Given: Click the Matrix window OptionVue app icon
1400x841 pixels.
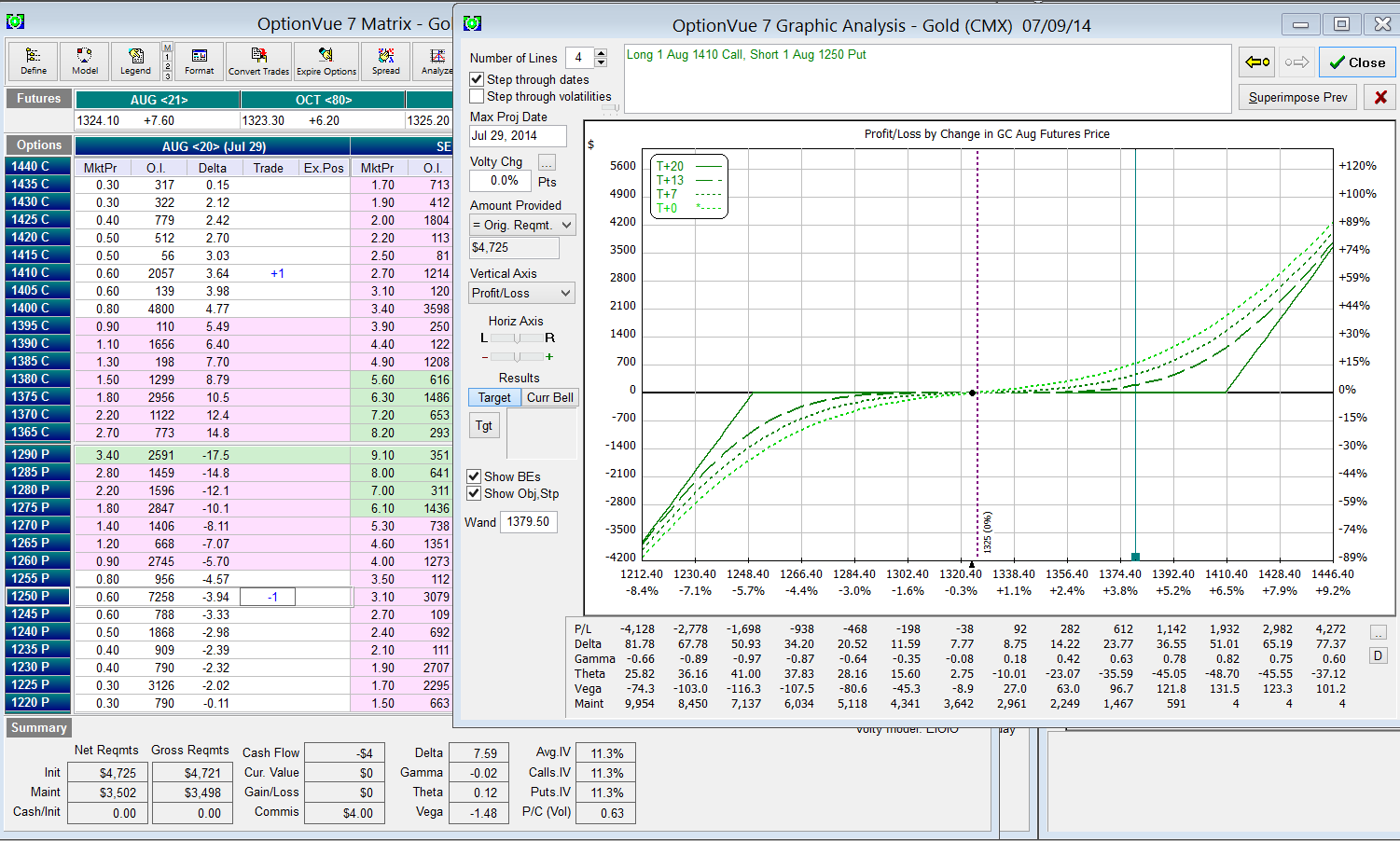Looking at the screenshot, I should (16, 22).
